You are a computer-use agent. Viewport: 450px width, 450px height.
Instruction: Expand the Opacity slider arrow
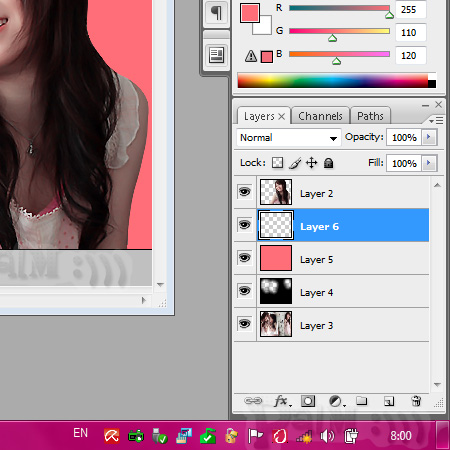(x=429, y=137)
